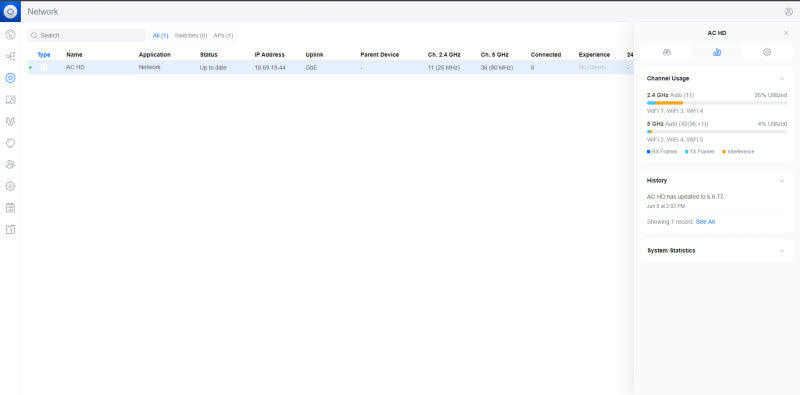800x395 pixels.
Task: Collapse the Channel Usage section
Action: pos(782,79)
